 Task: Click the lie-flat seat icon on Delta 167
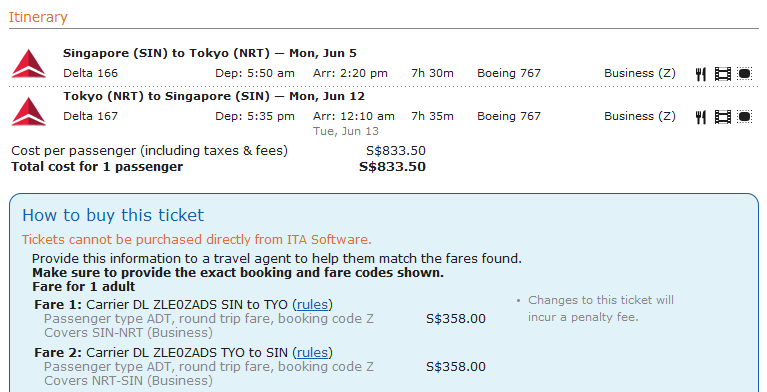pyautogui.click(x=744, y=116)
